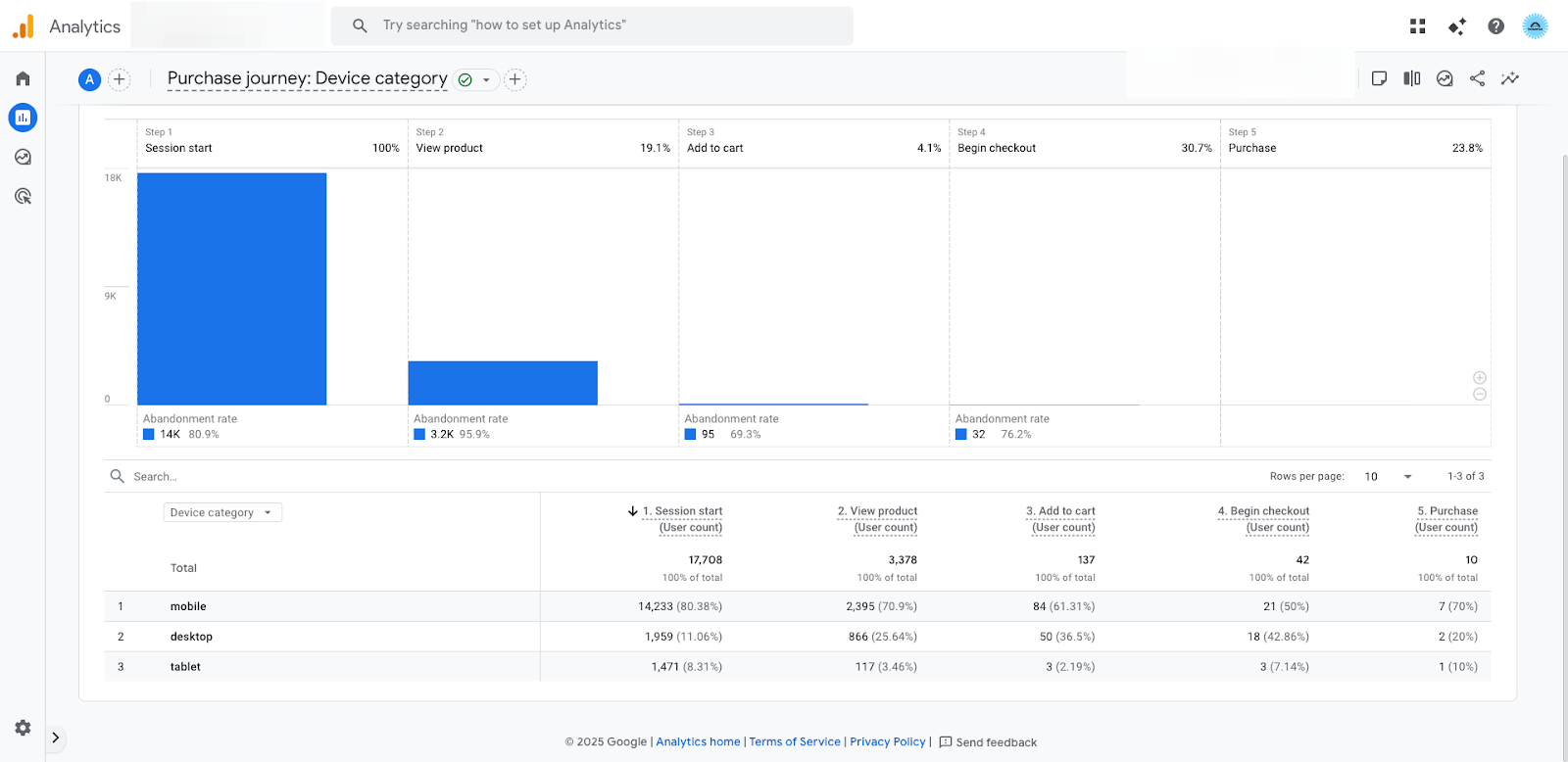Open the Insights sparkline icon
1568x762 pixels.
pos(1510,78)
